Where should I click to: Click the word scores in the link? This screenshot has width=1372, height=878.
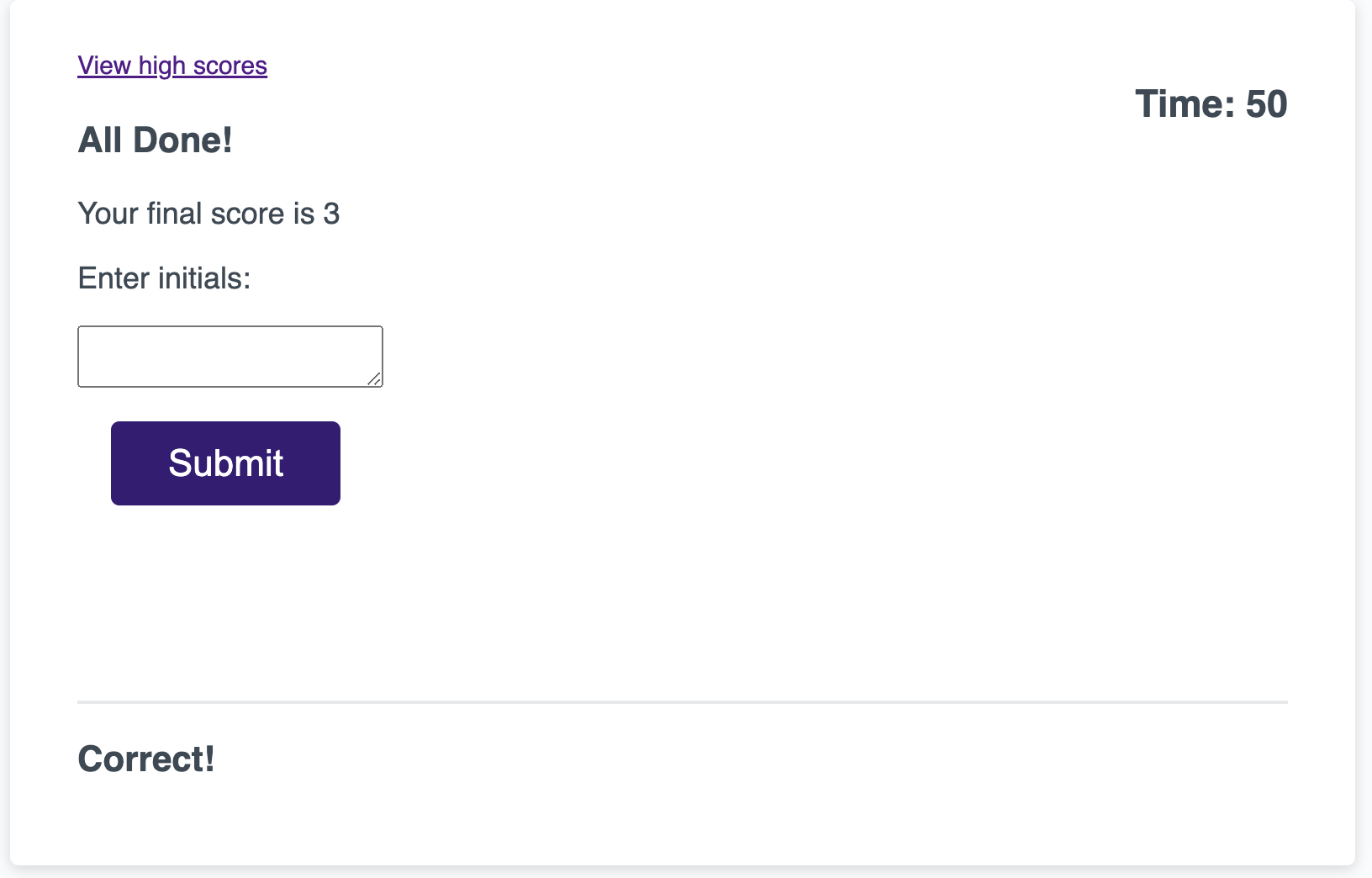(232, 65)
